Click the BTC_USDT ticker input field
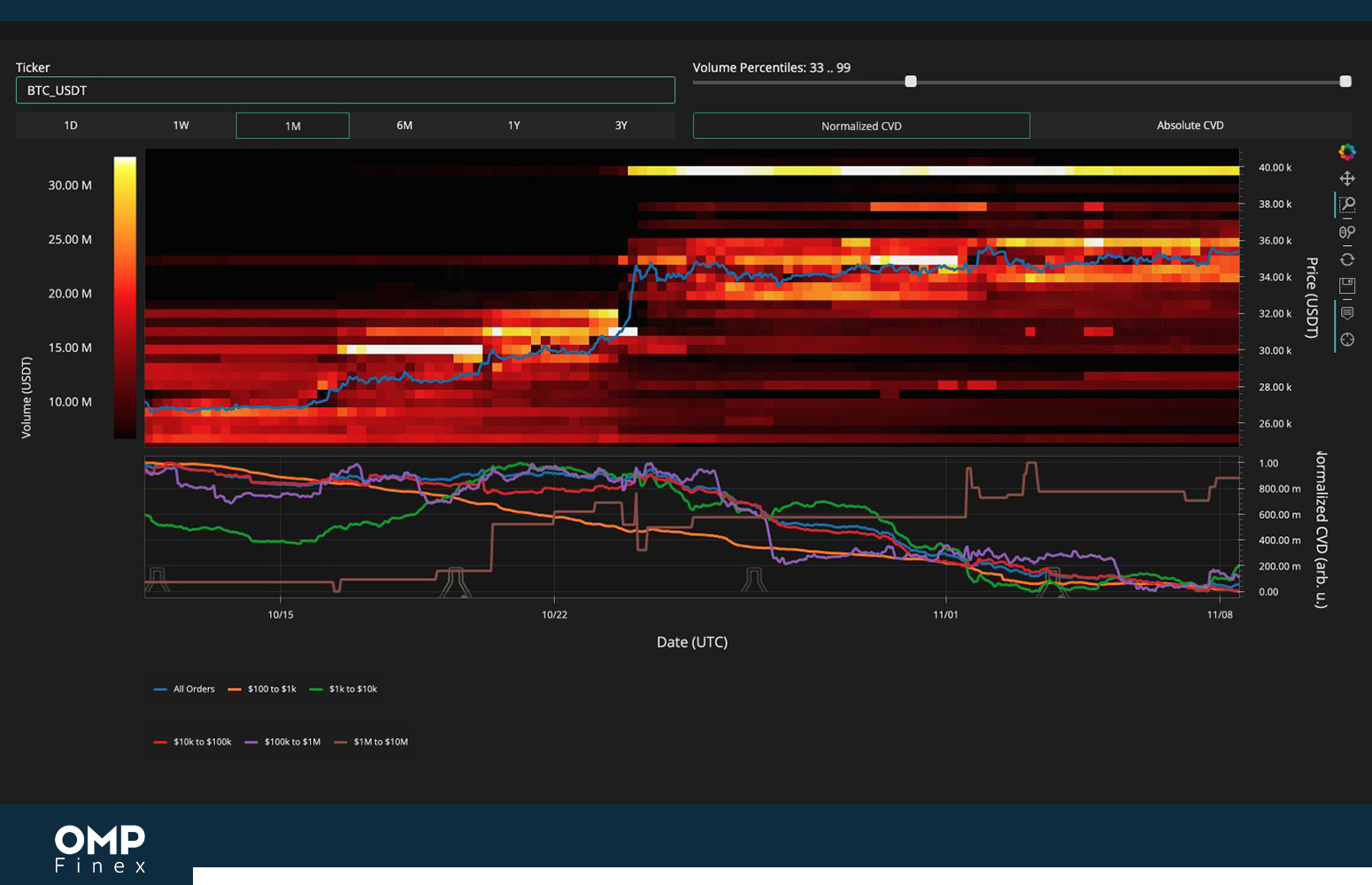 pyautogui.click(x=345, y=90)
